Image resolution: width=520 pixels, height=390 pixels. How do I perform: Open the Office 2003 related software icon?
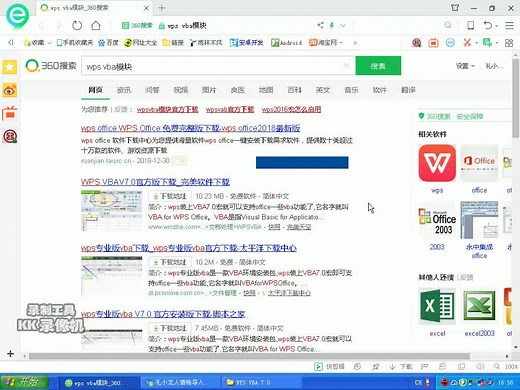pos(437,220)
